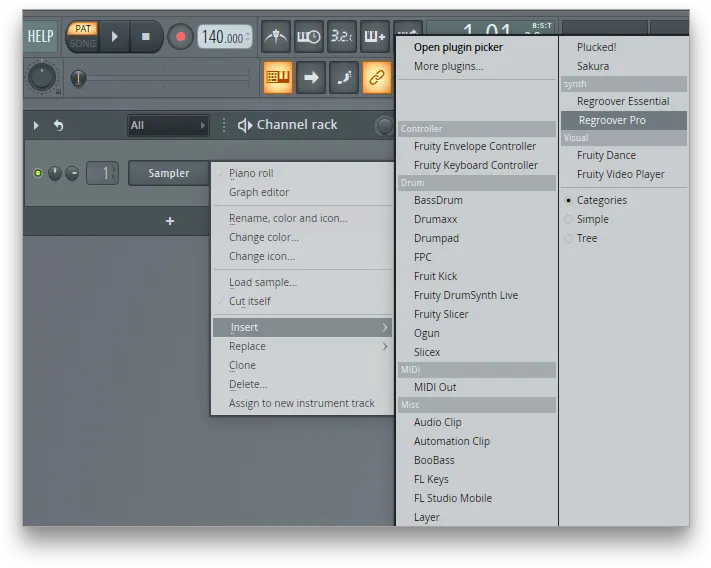Toggle the green Sampler channel mute LED
711x568 pixels.
(38, 173)
